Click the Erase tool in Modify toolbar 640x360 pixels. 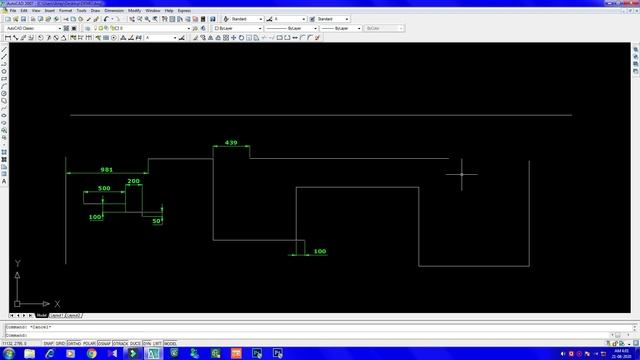196,38
